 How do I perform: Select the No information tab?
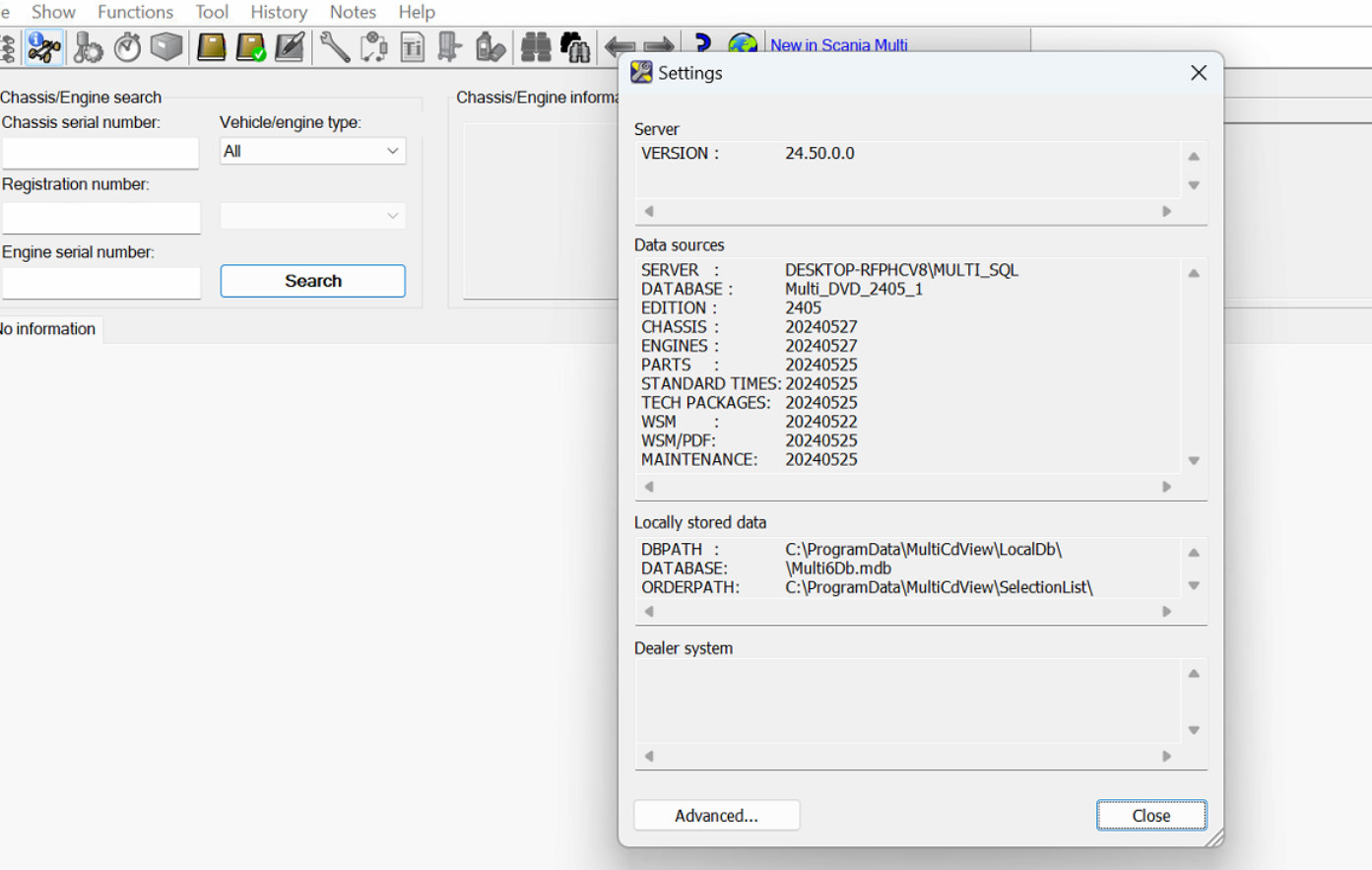click(49, 329)
